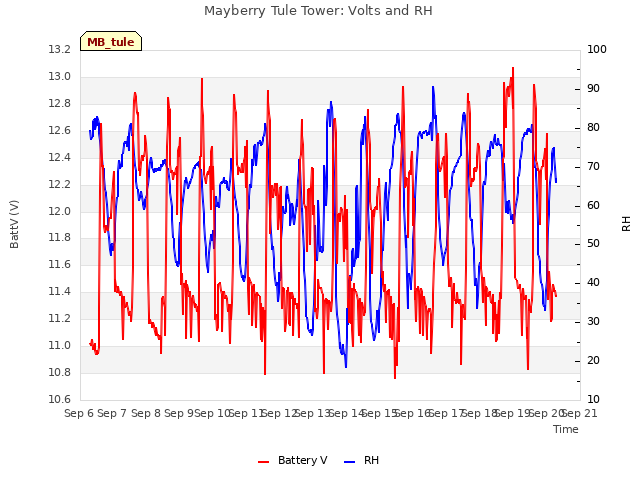The width and height of the screenshot is (640, 480).
Task: Click the 10.8 tick on BattV axis
Action: (x=60, y=372)
